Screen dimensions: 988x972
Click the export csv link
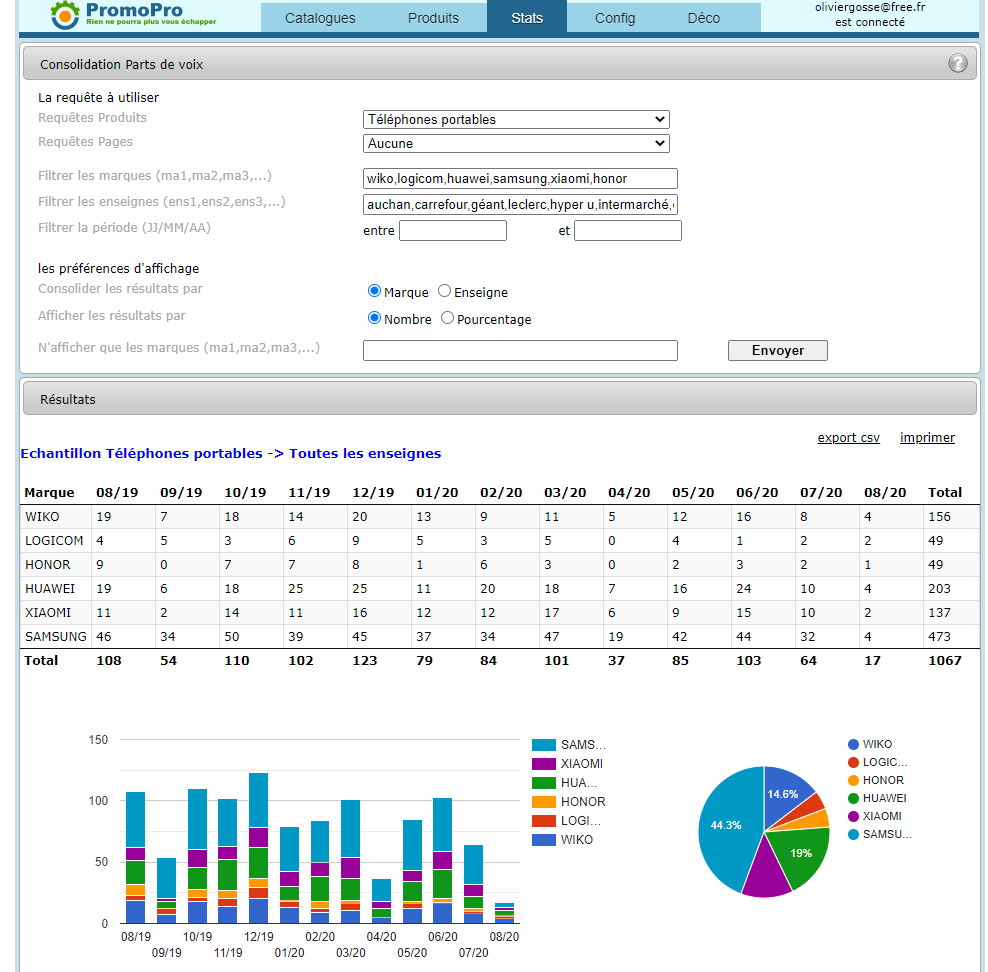point(848,438)
